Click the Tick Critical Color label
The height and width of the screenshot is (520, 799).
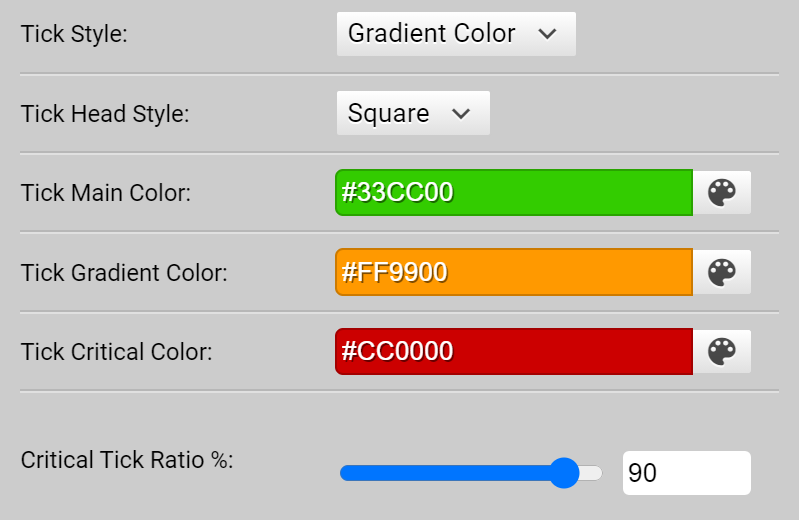[x=116, y=352]
